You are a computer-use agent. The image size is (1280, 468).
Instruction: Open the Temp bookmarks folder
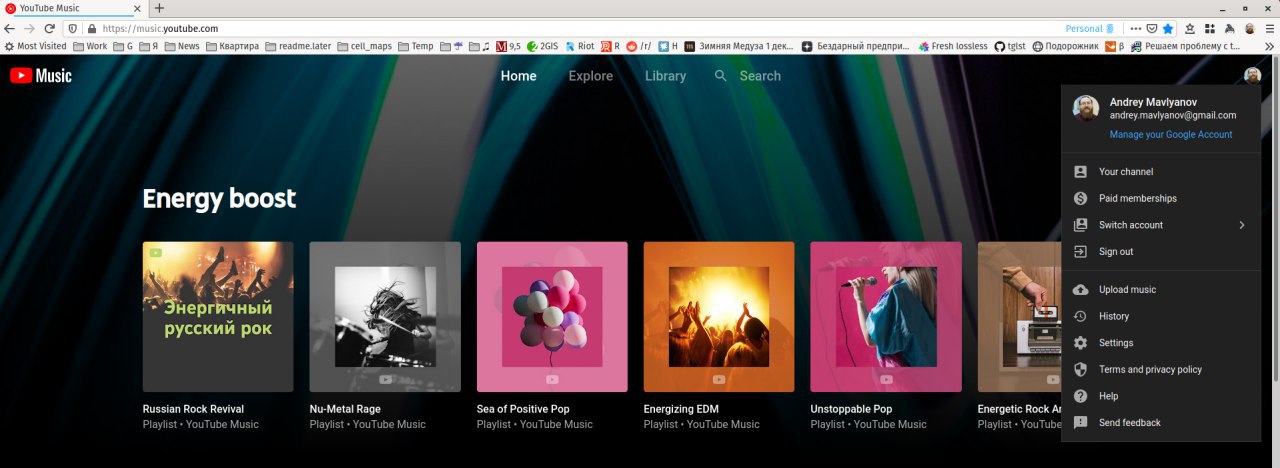(x=416, y=46)
